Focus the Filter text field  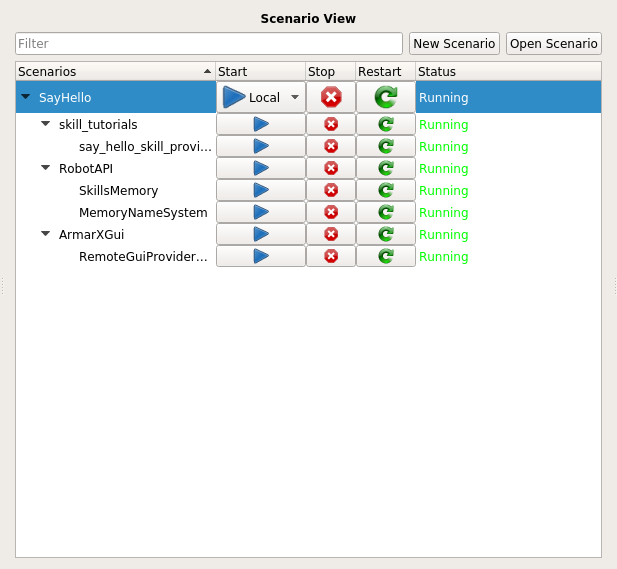209,44
